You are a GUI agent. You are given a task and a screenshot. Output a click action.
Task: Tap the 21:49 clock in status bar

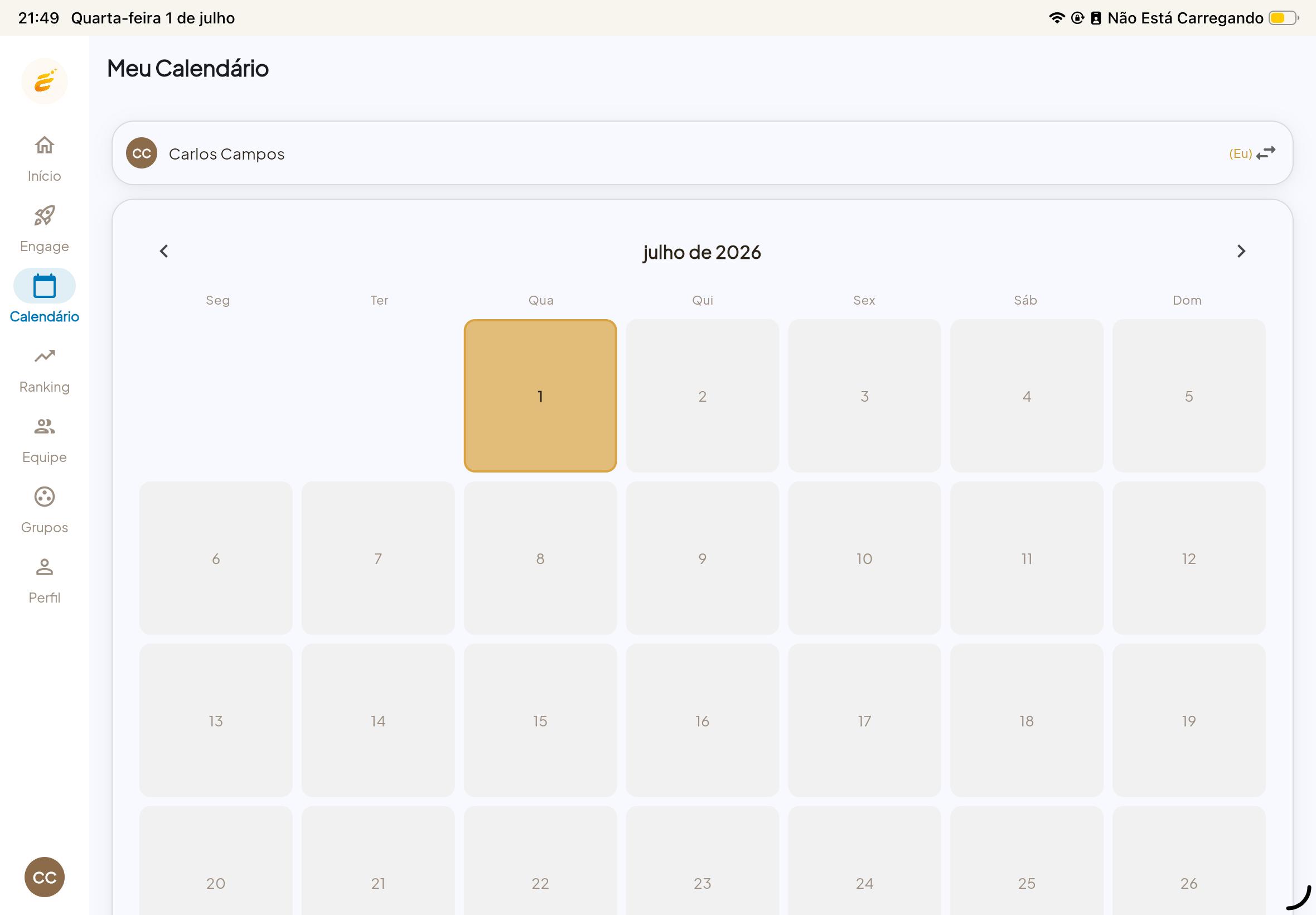[x=38, y=18]
